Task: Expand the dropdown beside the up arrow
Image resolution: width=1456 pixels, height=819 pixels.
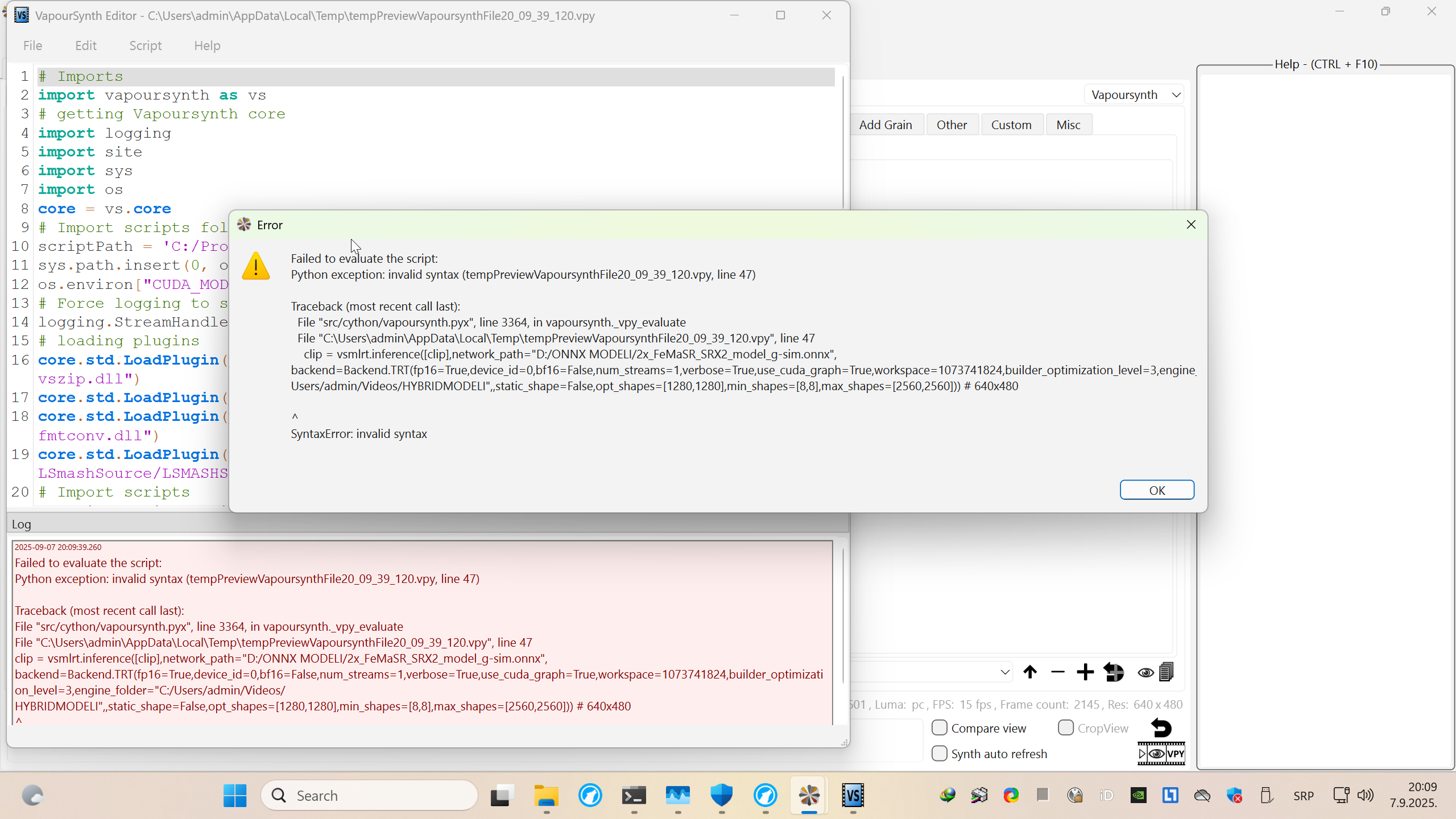Action: tap(1005, 672)
